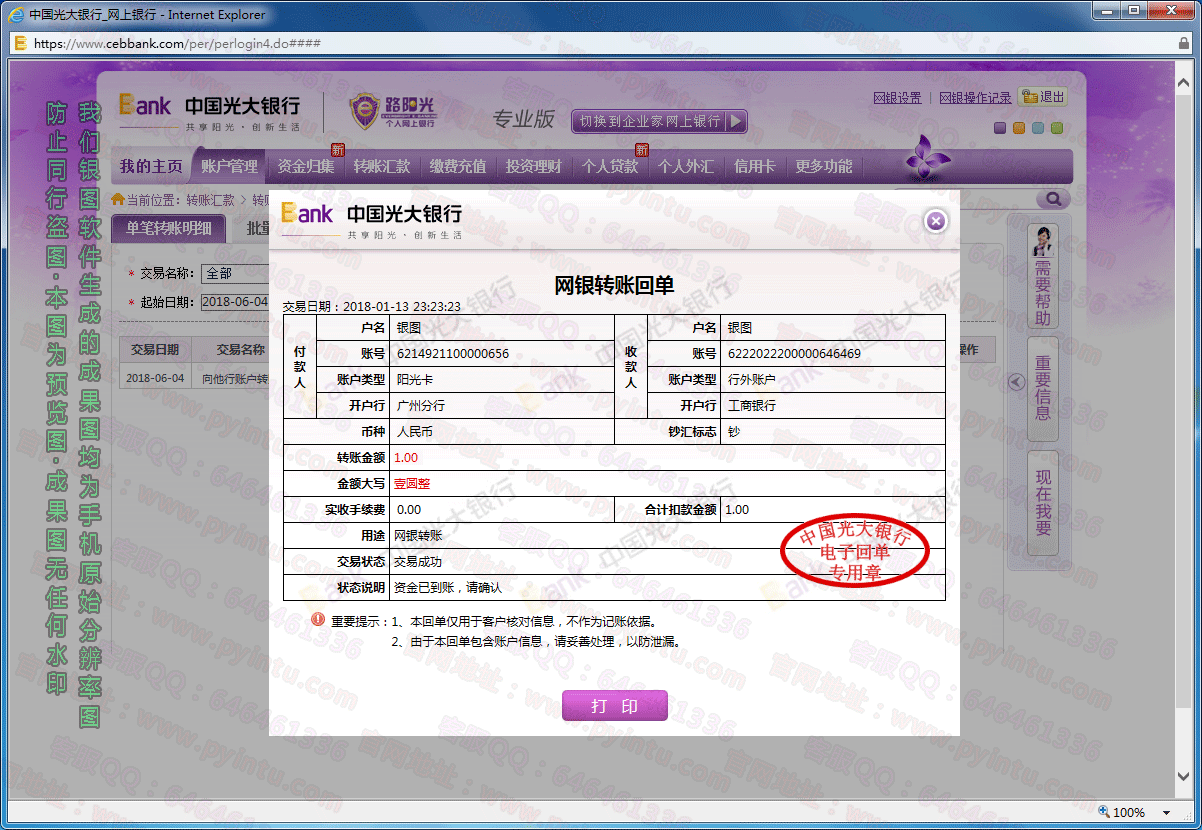Viewport: 1202px width, 830px height.
Task: Click the amount in words 壹圆整
Action: 412,484
